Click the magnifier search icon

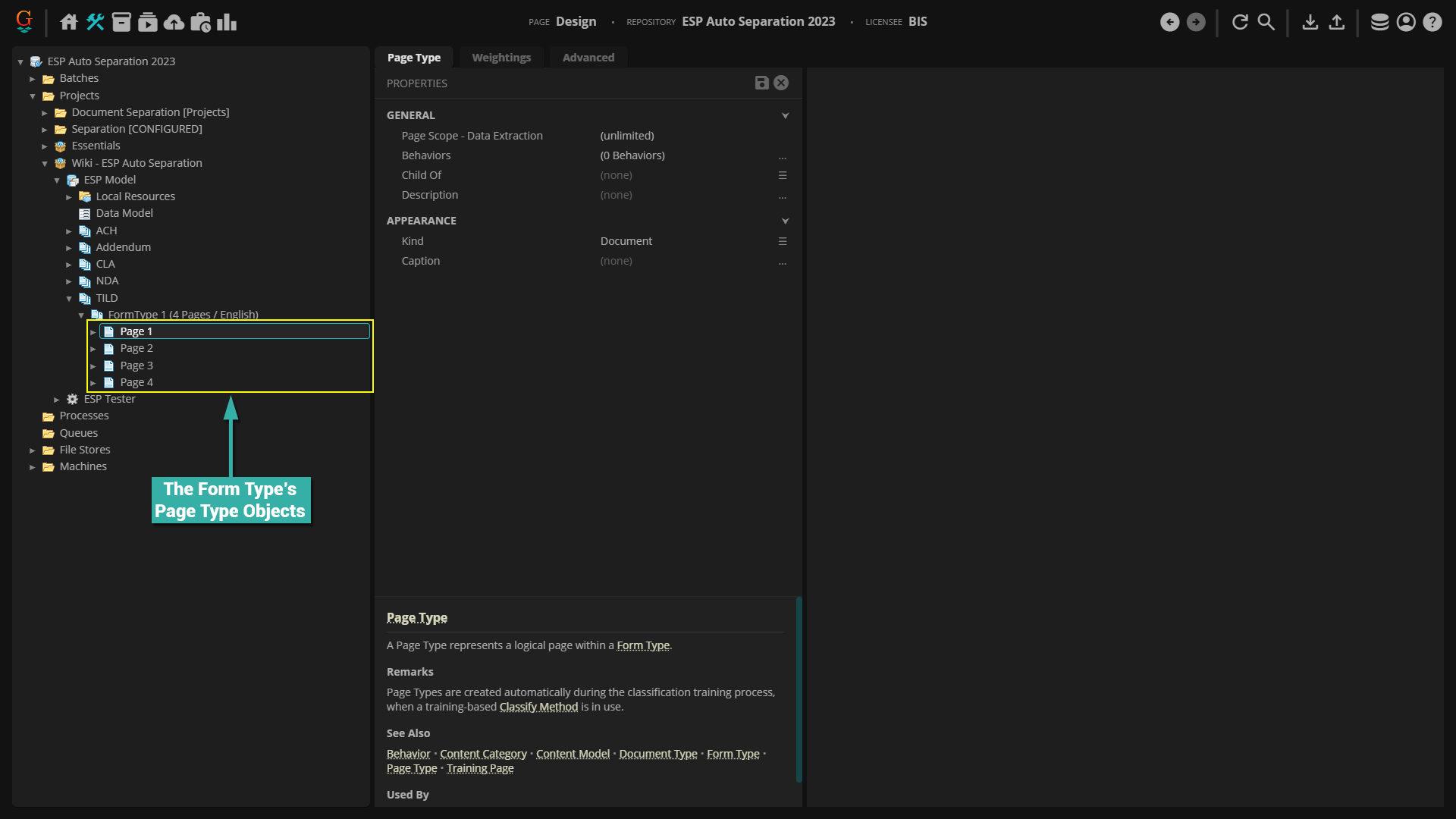(1266, 22)
